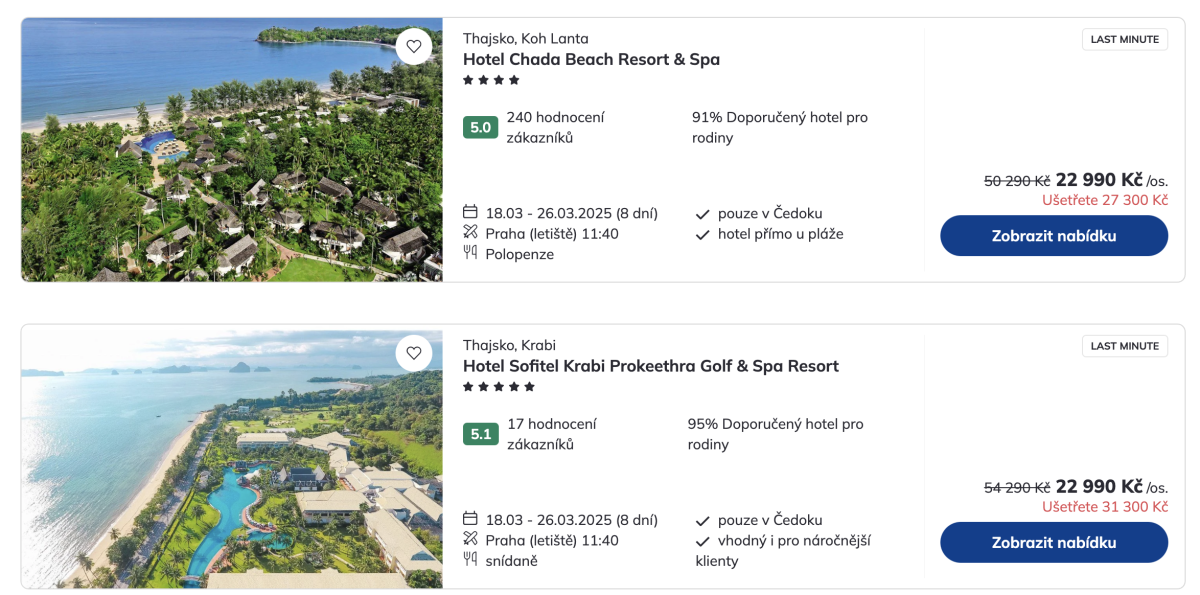This screenshot has width=1200, height=595.
Task: Click cutlery icon next to Polopenze
Action: point(470,253)
